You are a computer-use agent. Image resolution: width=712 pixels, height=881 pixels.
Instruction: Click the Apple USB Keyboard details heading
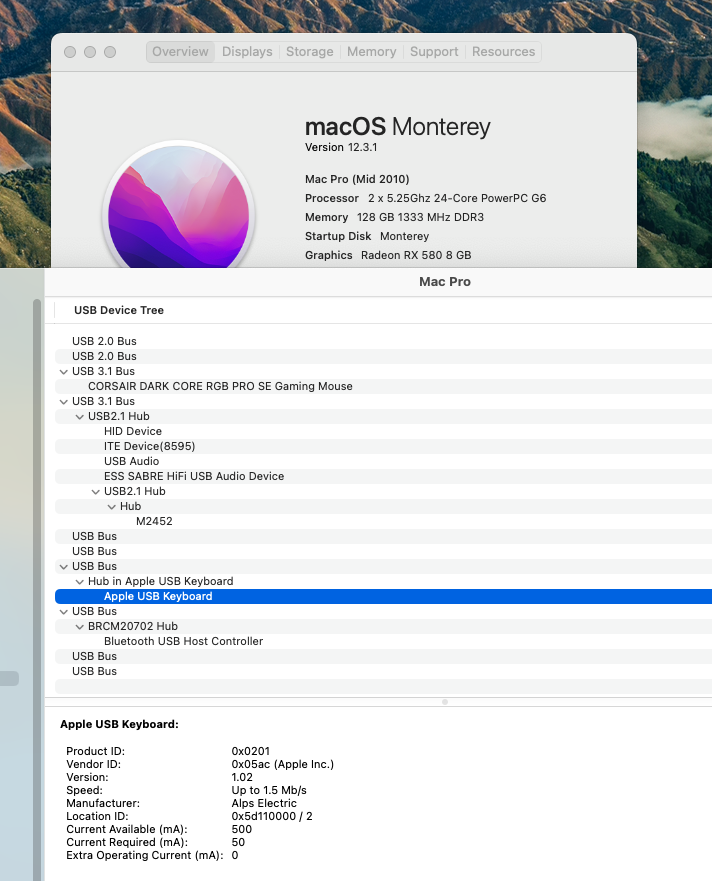119,725
